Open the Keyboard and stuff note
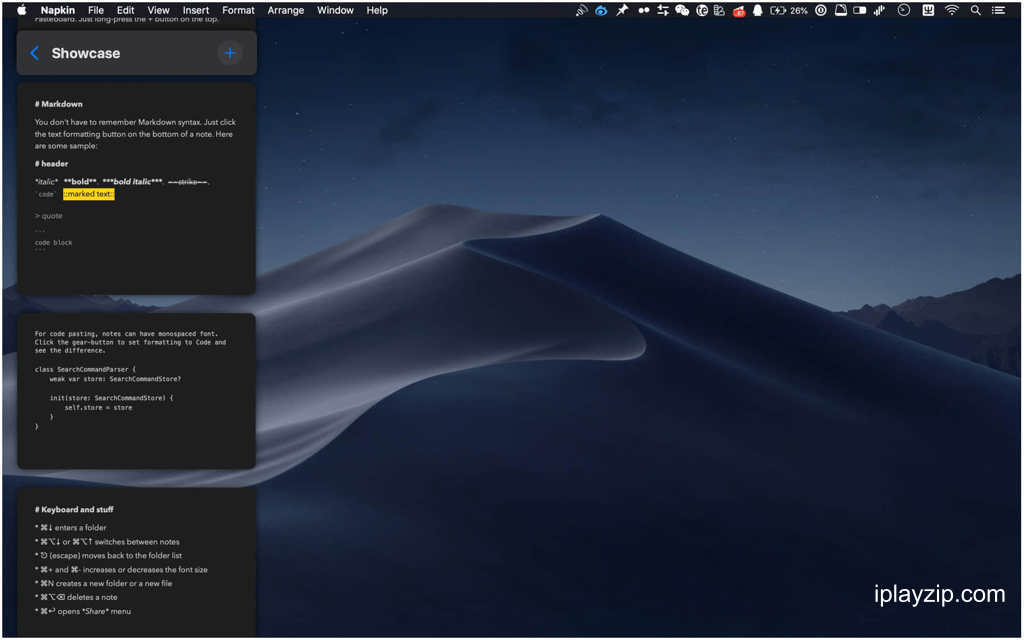The image size is (1024, 640). 136,562
